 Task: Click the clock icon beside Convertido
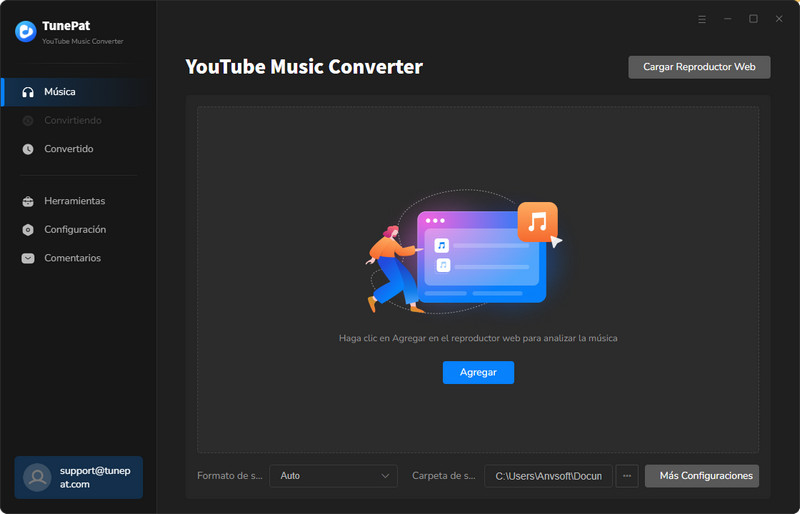pos(28,149)
